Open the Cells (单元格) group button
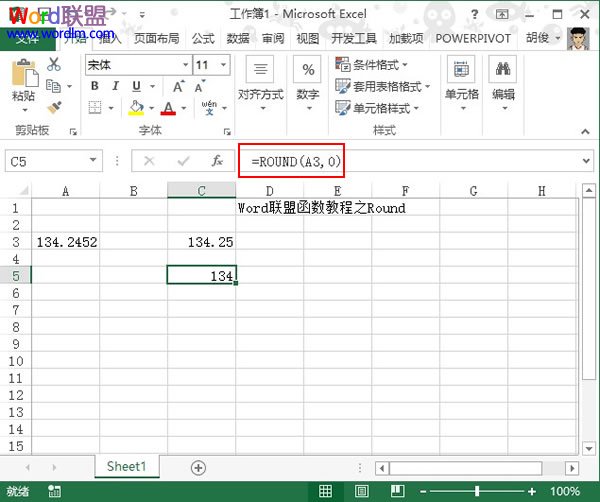The image size is (600, 502). (x=461, y=84)
